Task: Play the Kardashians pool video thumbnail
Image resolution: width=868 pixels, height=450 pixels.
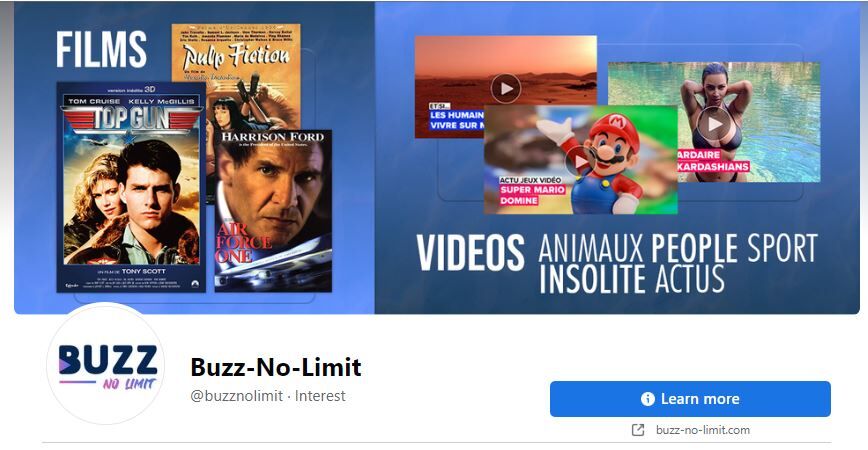Action: [x=714, y=124]
